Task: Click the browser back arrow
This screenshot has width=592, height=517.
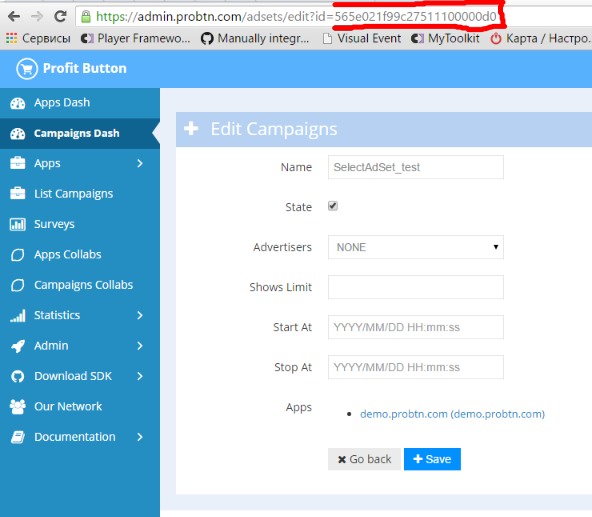Action: [x=14, y=16]
